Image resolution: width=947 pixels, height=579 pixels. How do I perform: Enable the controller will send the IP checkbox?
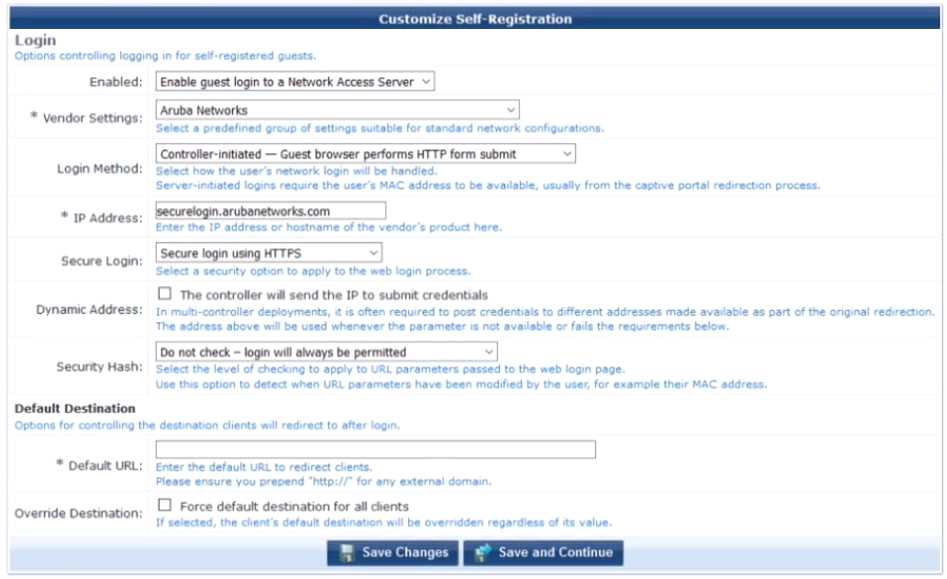point(165,295)
